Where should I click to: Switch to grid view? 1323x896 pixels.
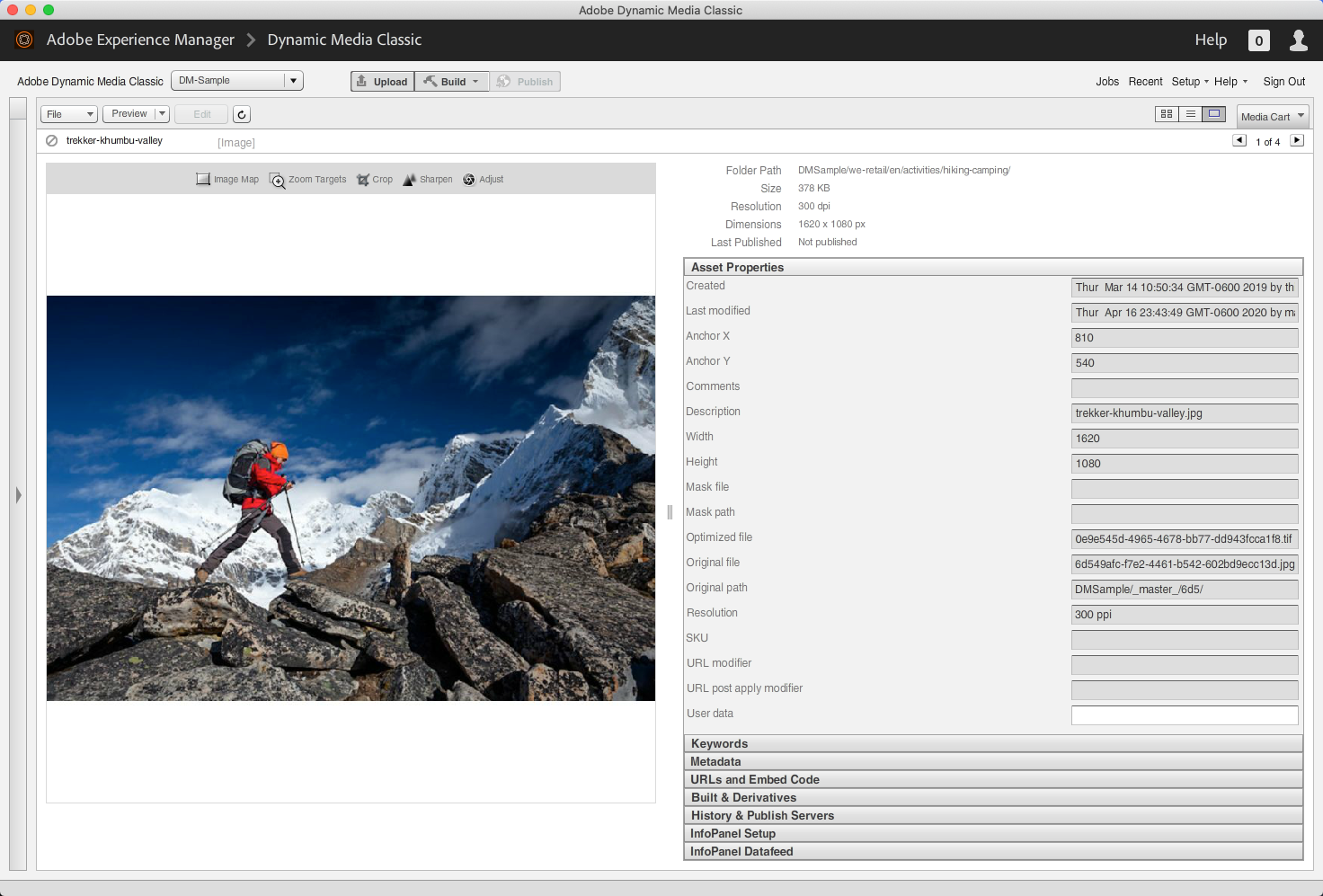coord(1167,114)
